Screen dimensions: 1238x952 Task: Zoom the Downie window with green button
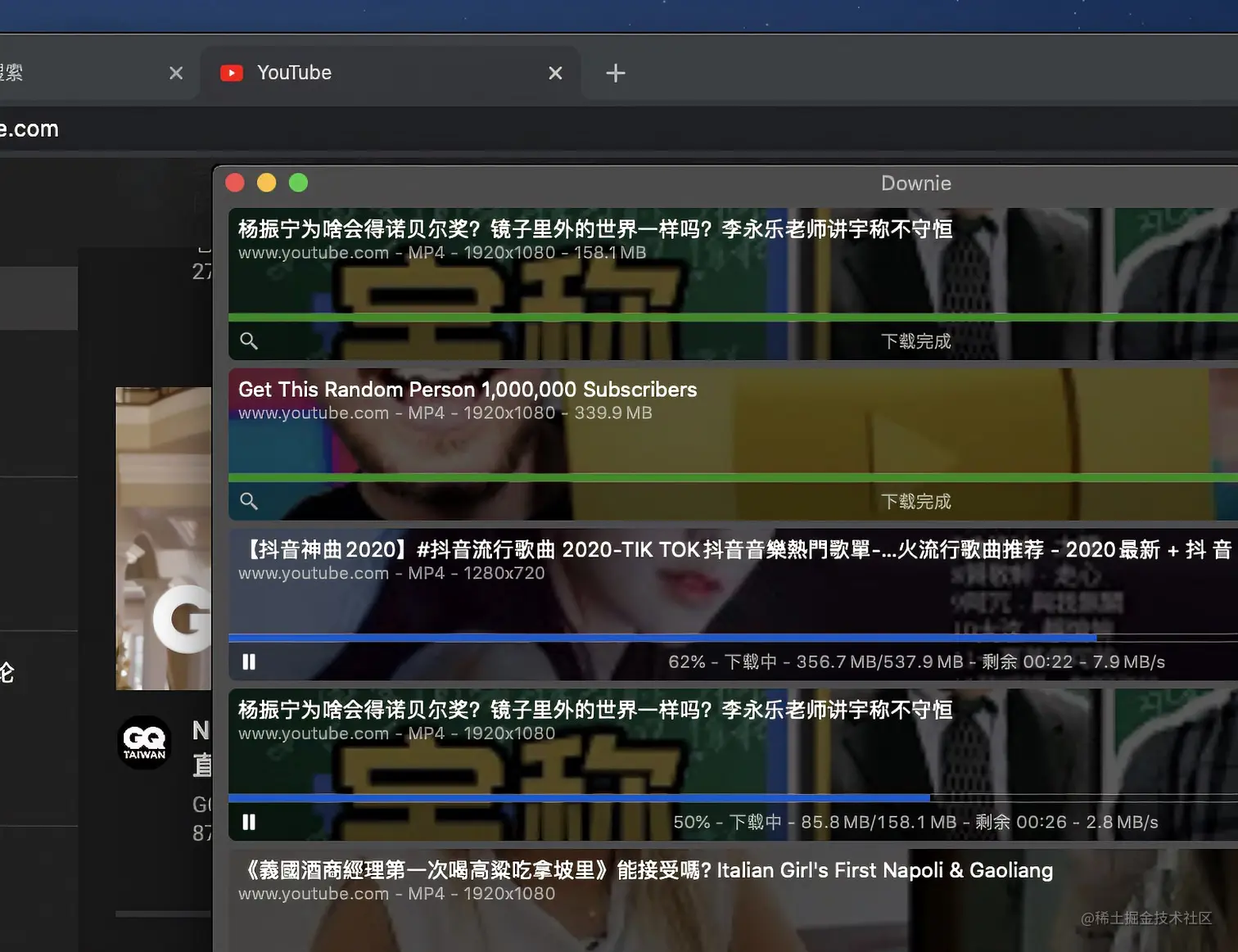[x=299, y=183]
